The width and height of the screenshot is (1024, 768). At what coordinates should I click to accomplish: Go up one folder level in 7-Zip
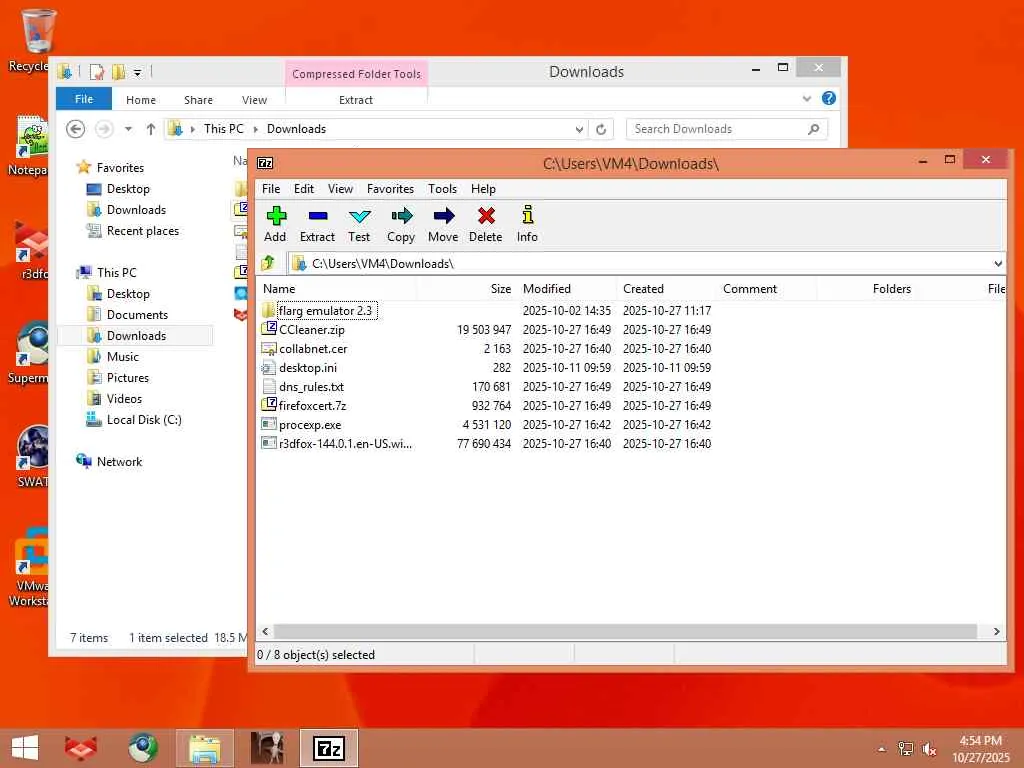pos(268,263)
